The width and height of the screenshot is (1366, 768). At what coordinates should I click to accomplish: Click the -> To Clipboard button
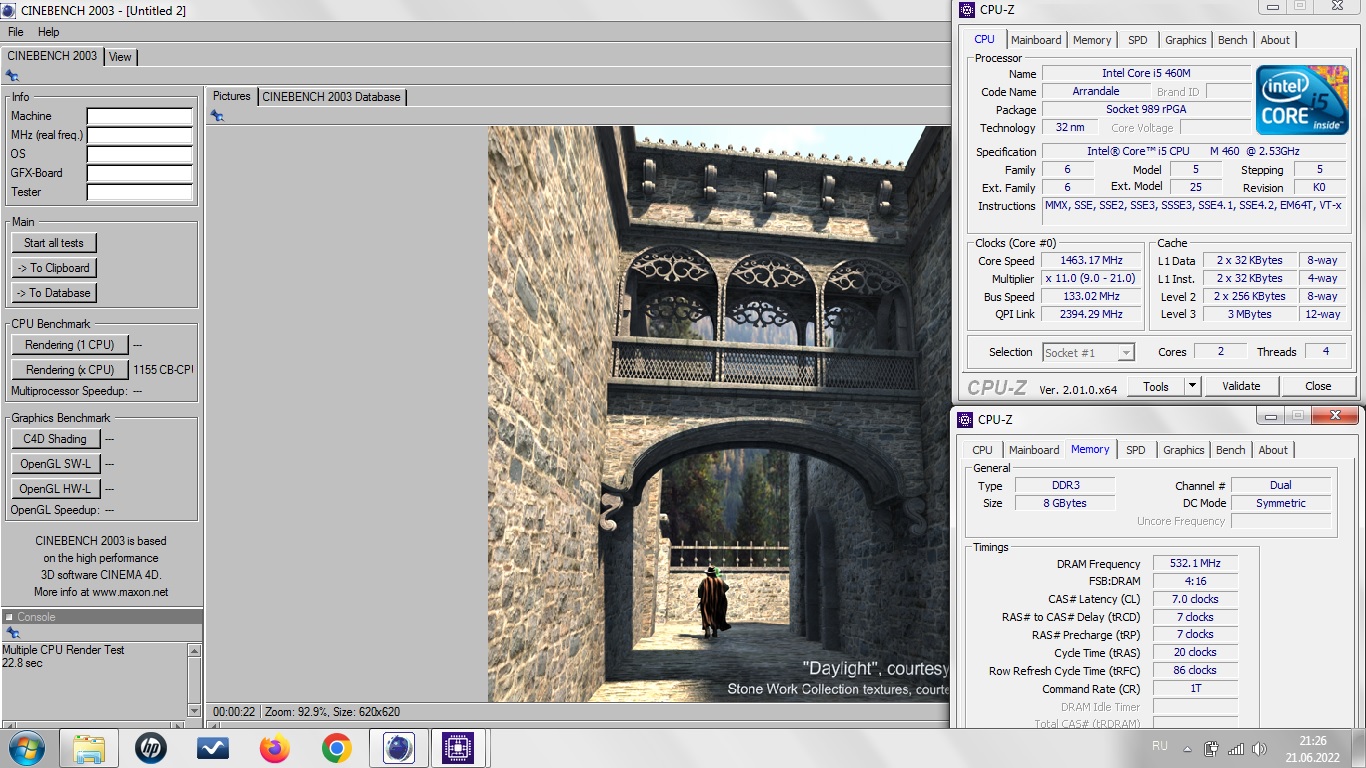pos(54,268)
